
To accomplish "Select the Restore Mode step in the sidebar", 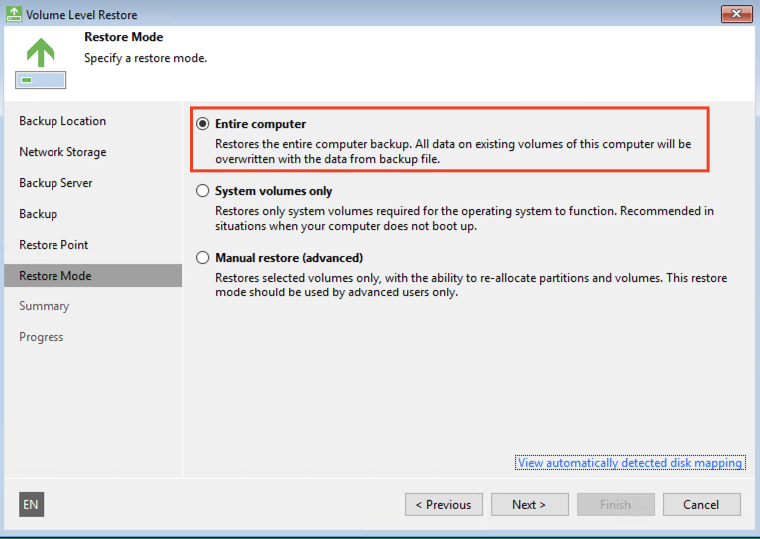I will tap(55, 276).
